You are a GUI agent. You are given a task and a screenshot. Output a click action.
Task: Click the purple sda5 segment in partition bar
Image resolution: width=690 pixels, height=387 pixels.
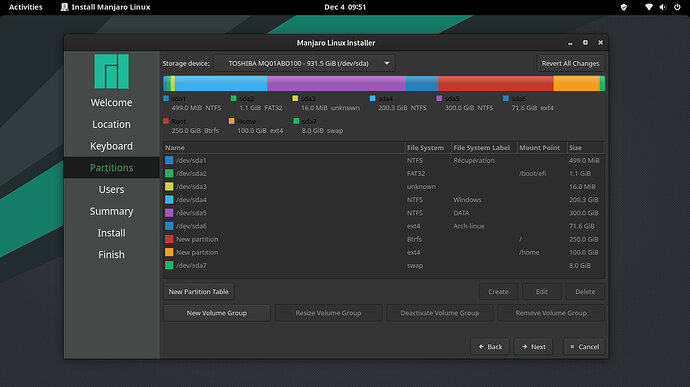point(336,84)
